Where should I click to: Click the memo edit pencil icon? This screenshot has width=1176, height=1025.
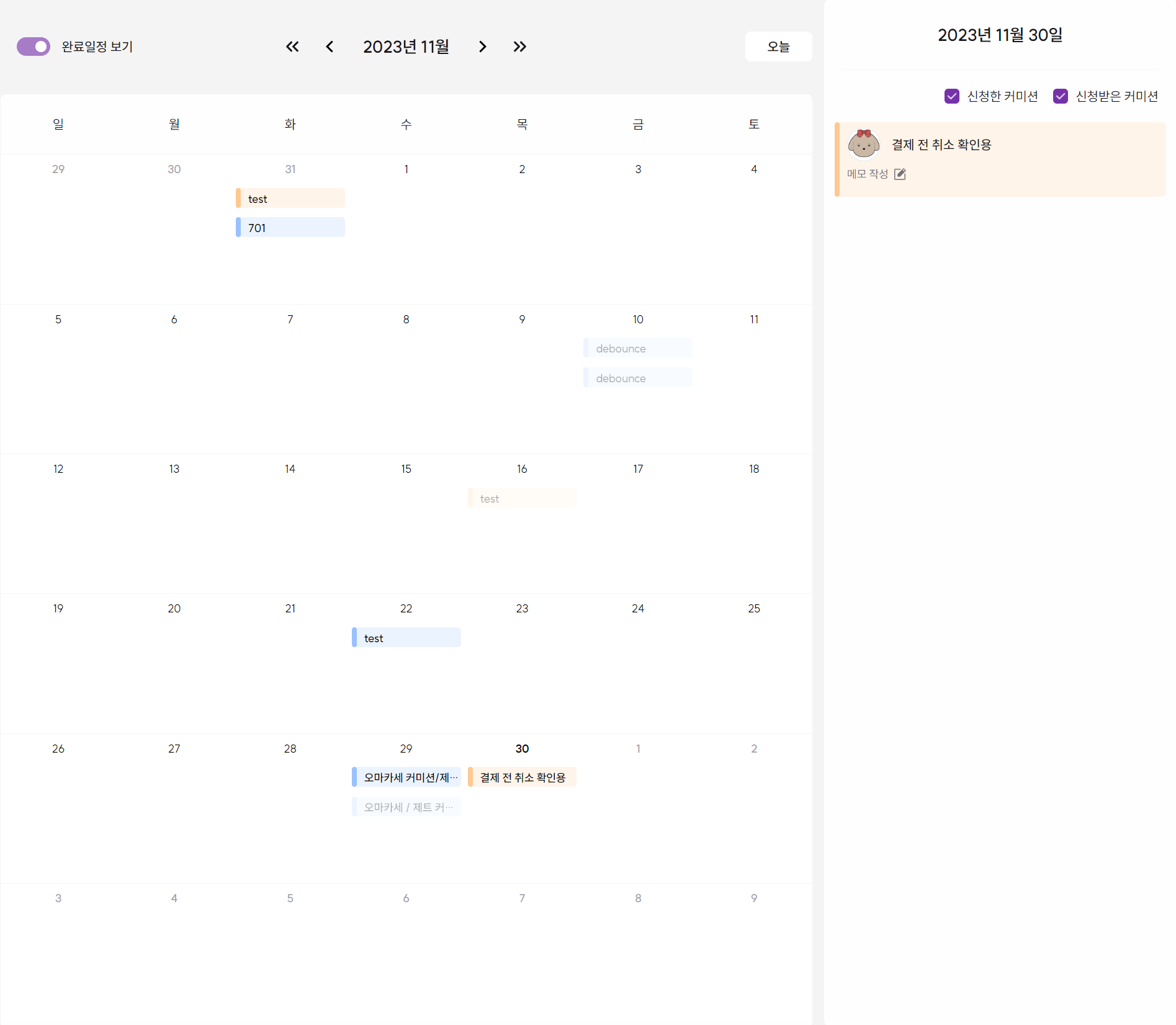(900, 174)
